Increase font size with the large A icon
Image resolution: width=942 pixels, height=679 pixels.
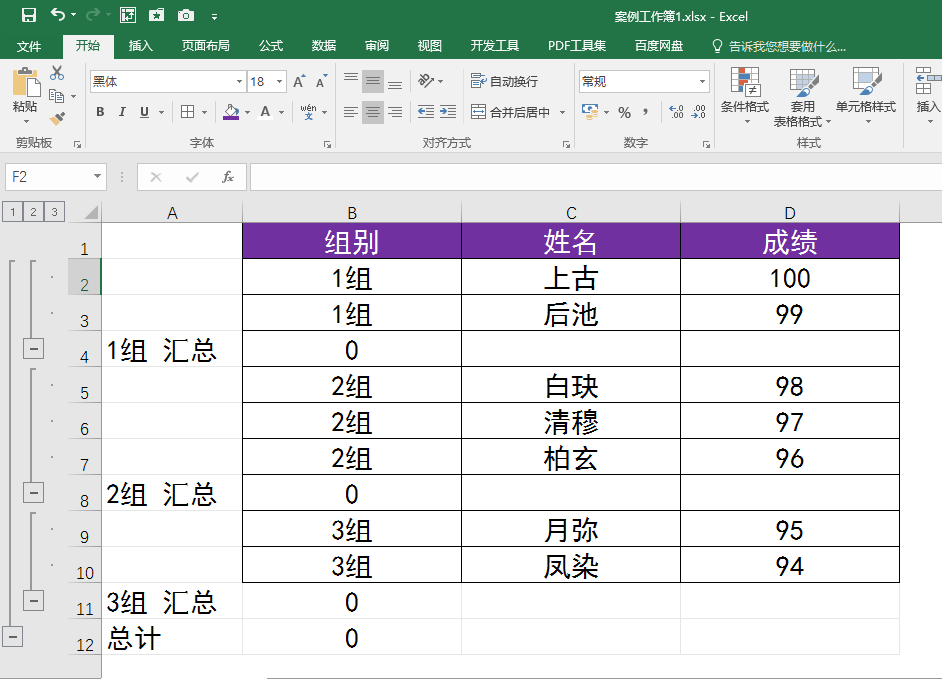point(299,82)
